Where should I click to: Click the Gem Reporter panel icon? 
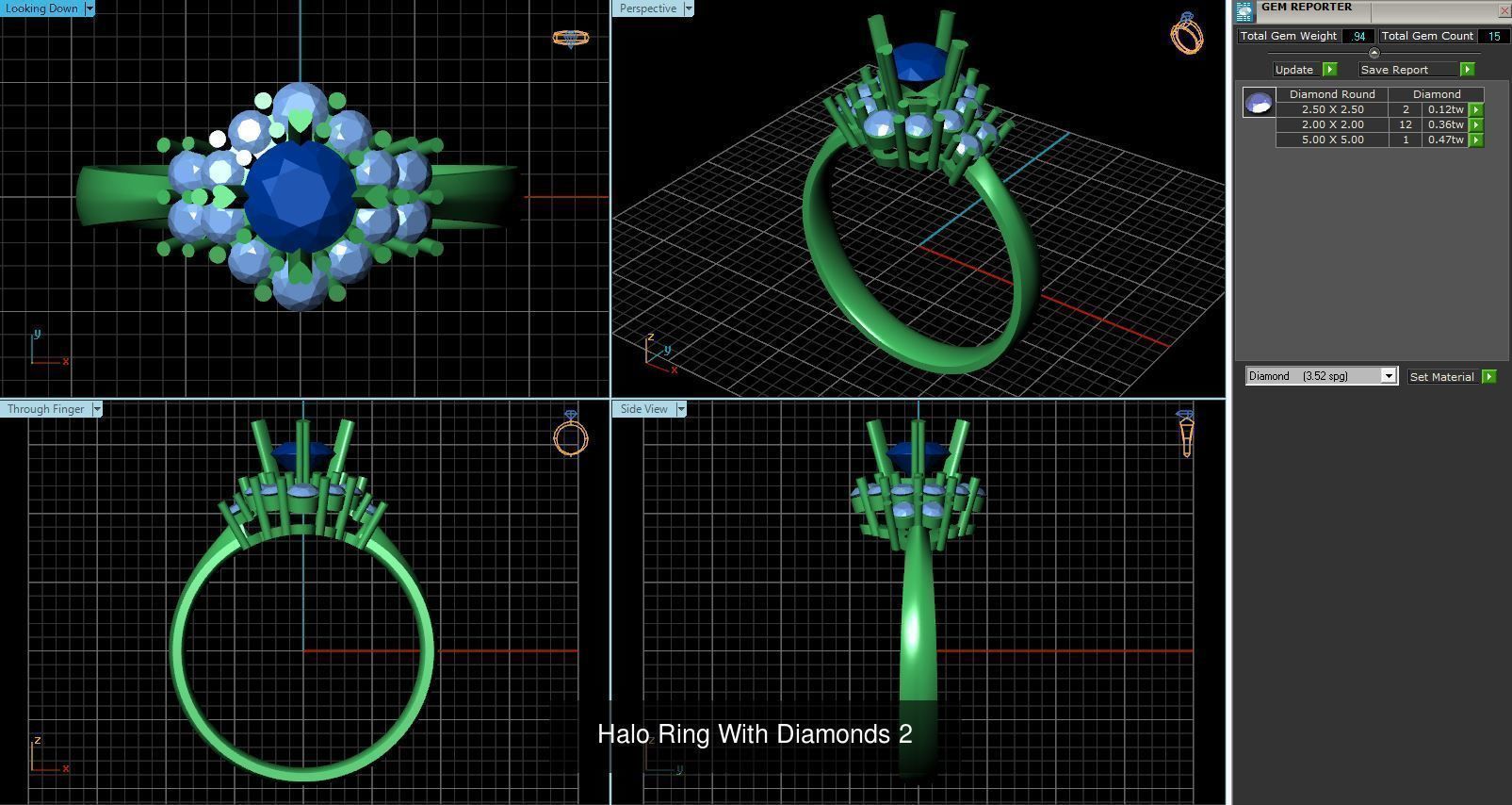[1244, 11]
